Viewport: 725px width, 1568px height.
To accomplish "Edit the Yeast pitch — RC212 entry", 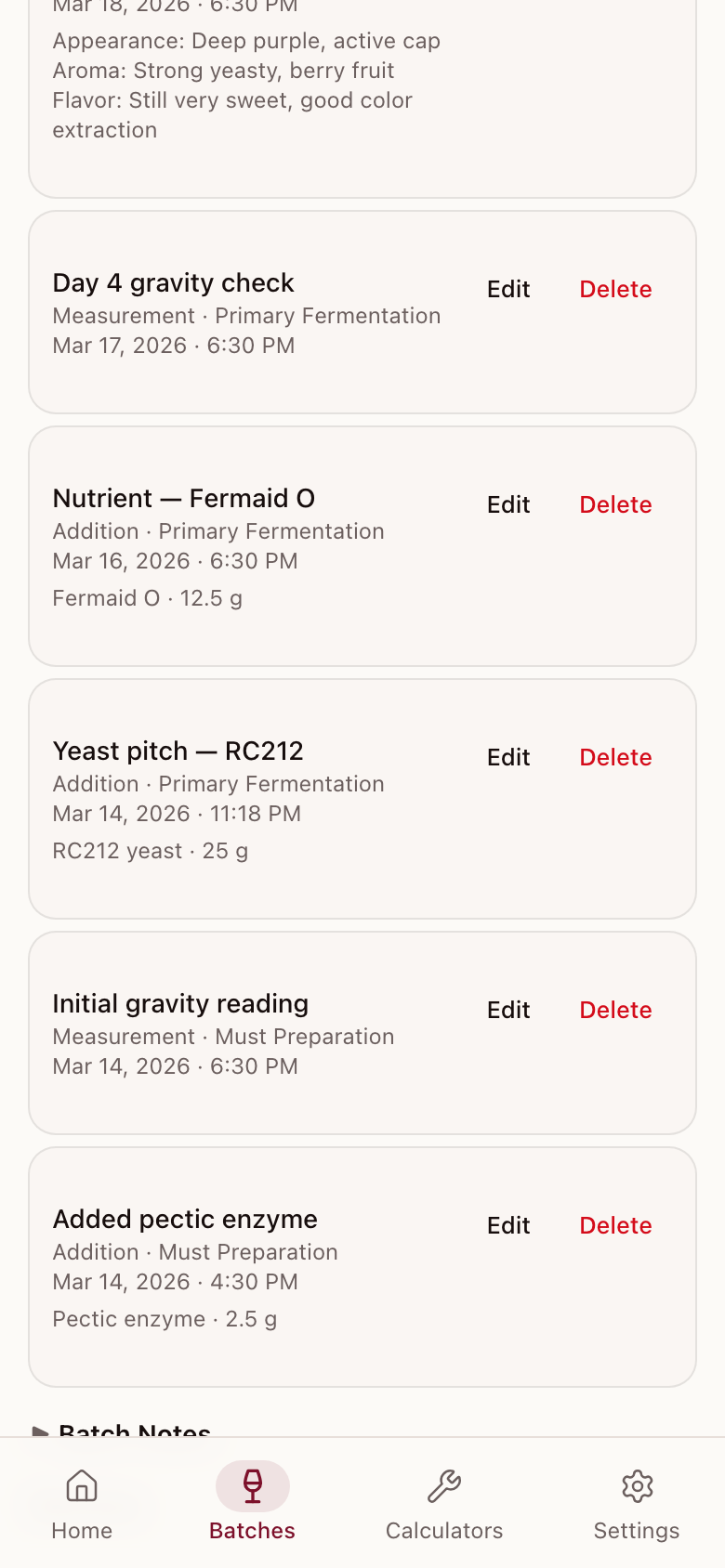I will pyautogui.click(x=508, y=758).
